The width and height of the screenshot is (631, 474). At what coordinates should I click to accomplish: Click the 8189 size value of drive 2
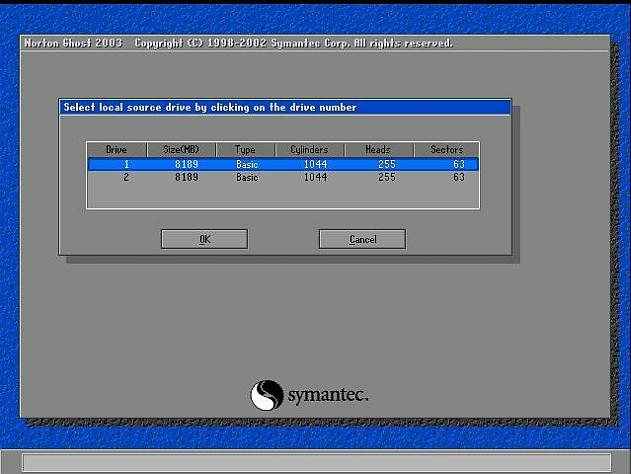click(x=187, y=177)
